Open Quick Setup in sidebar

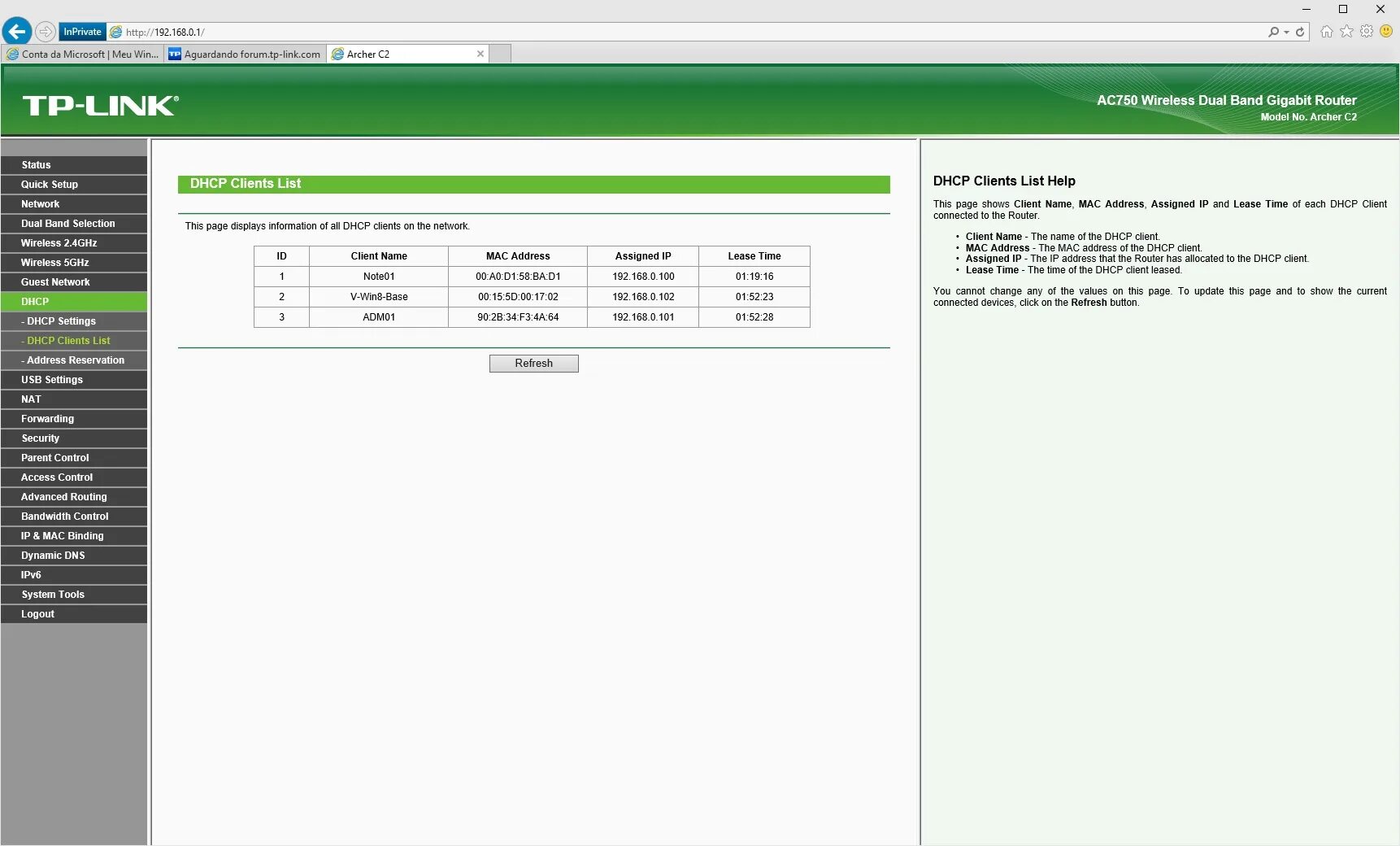click(x=74, y=185)
